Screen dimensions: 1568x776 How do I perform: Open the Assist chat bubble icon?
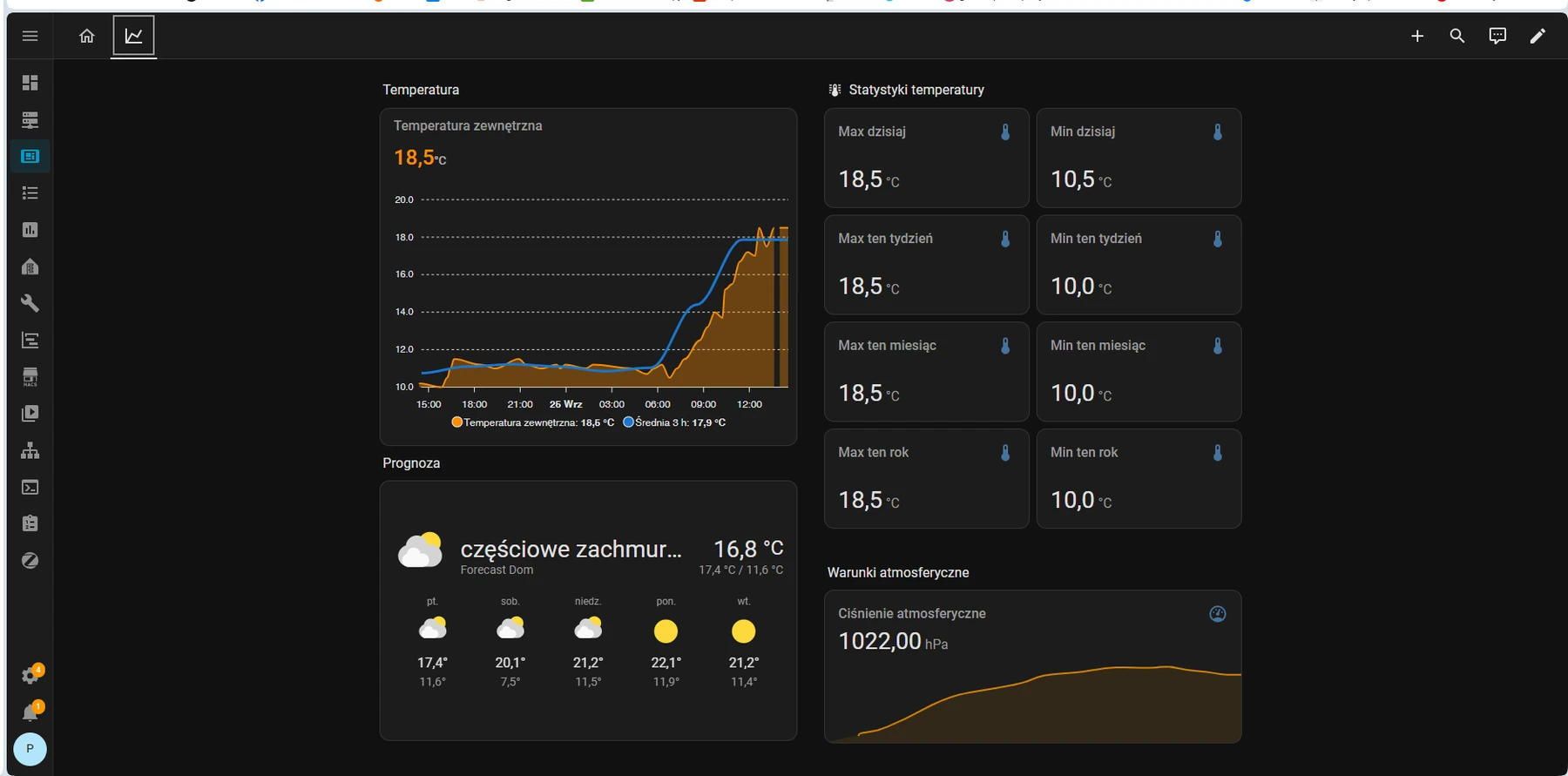click(1497, 36)
